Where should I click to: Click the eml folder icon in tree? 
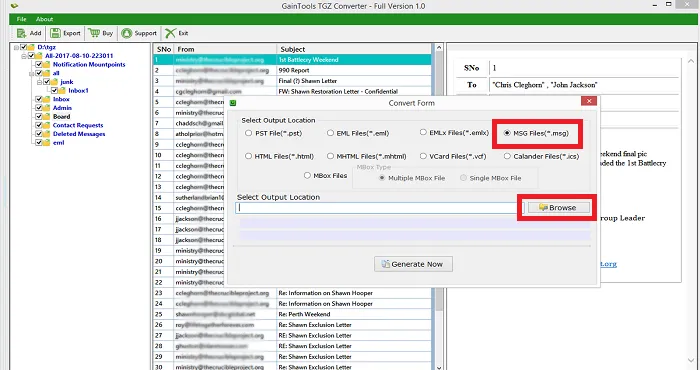(46, 143)
